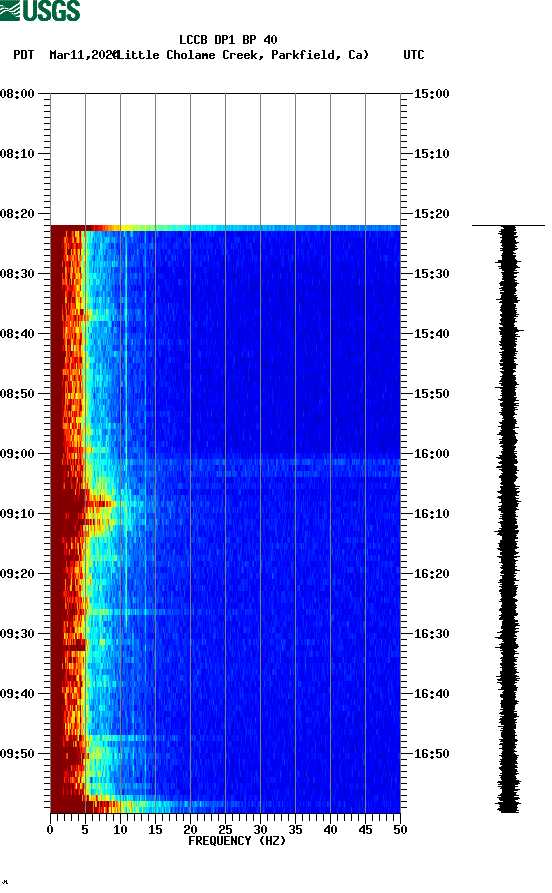
Task: Click the 25 Hz frequency axis label
Action: point(225,830)
